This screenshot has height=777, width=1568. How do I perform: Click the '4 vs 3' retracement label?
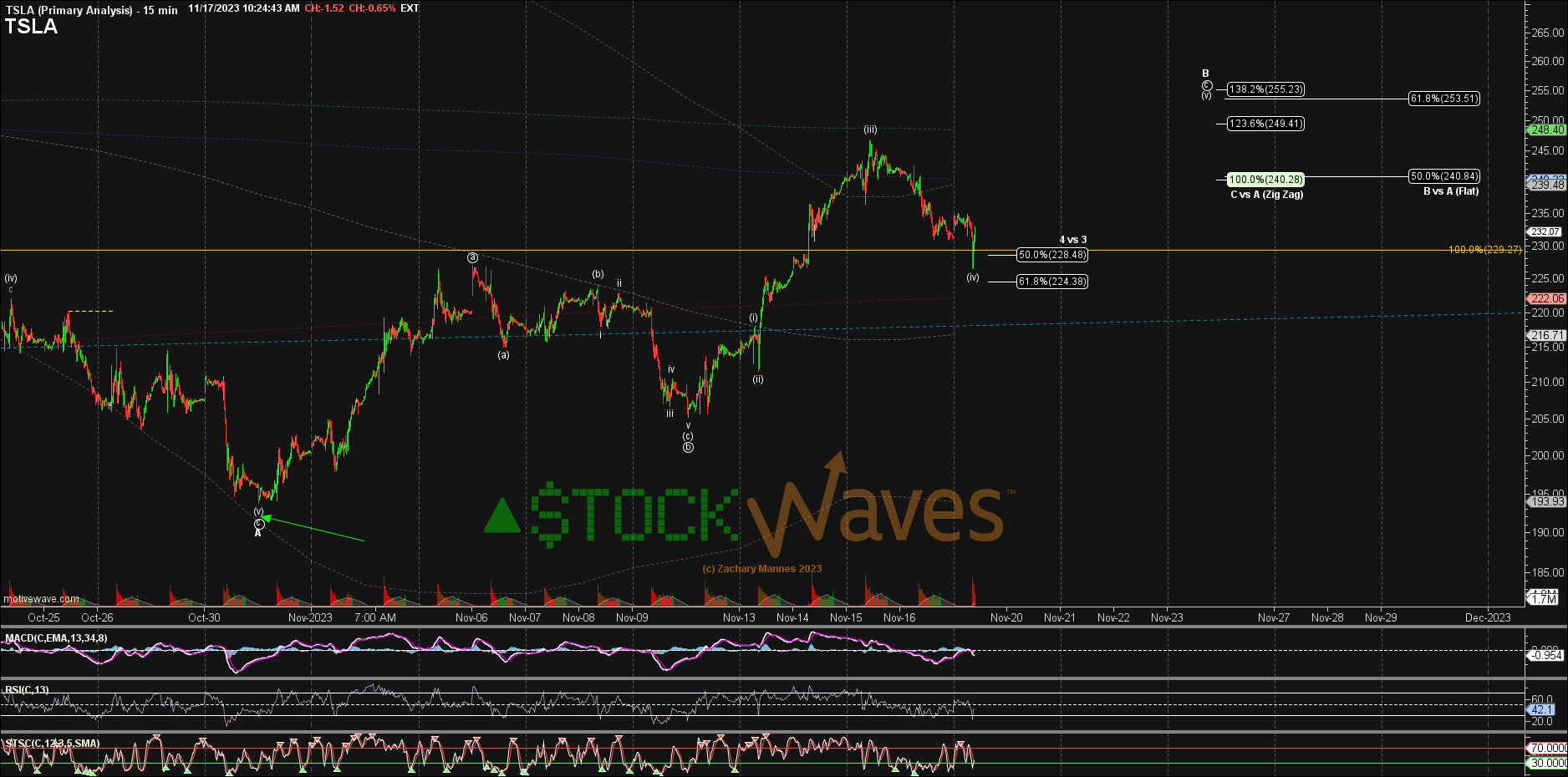1073,240
